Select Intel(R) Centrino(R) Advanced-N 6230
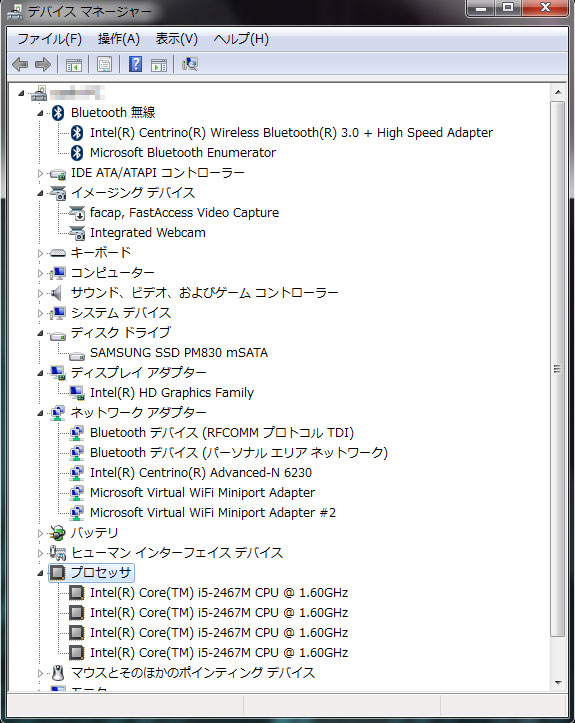Viewport: 575px width, 723px height. pyautogui.click(x=201, y=473)
